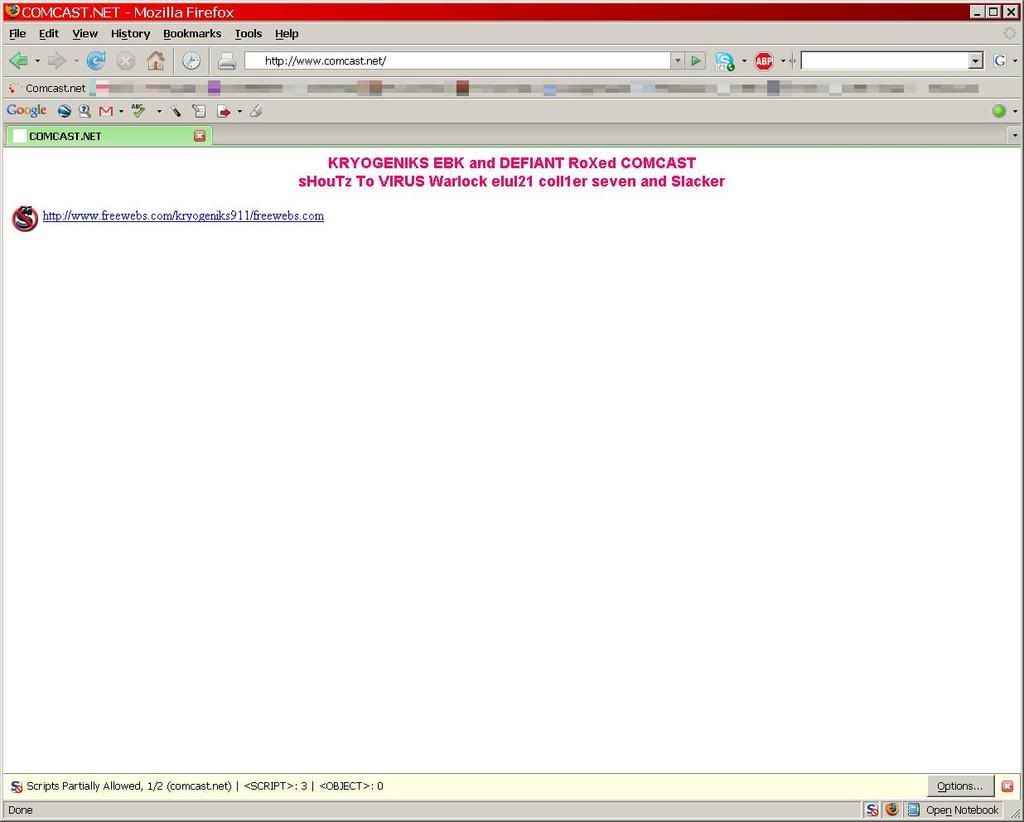Click the "Done" status bar text
The image size is (1024, 822).
tap(20, 810)
